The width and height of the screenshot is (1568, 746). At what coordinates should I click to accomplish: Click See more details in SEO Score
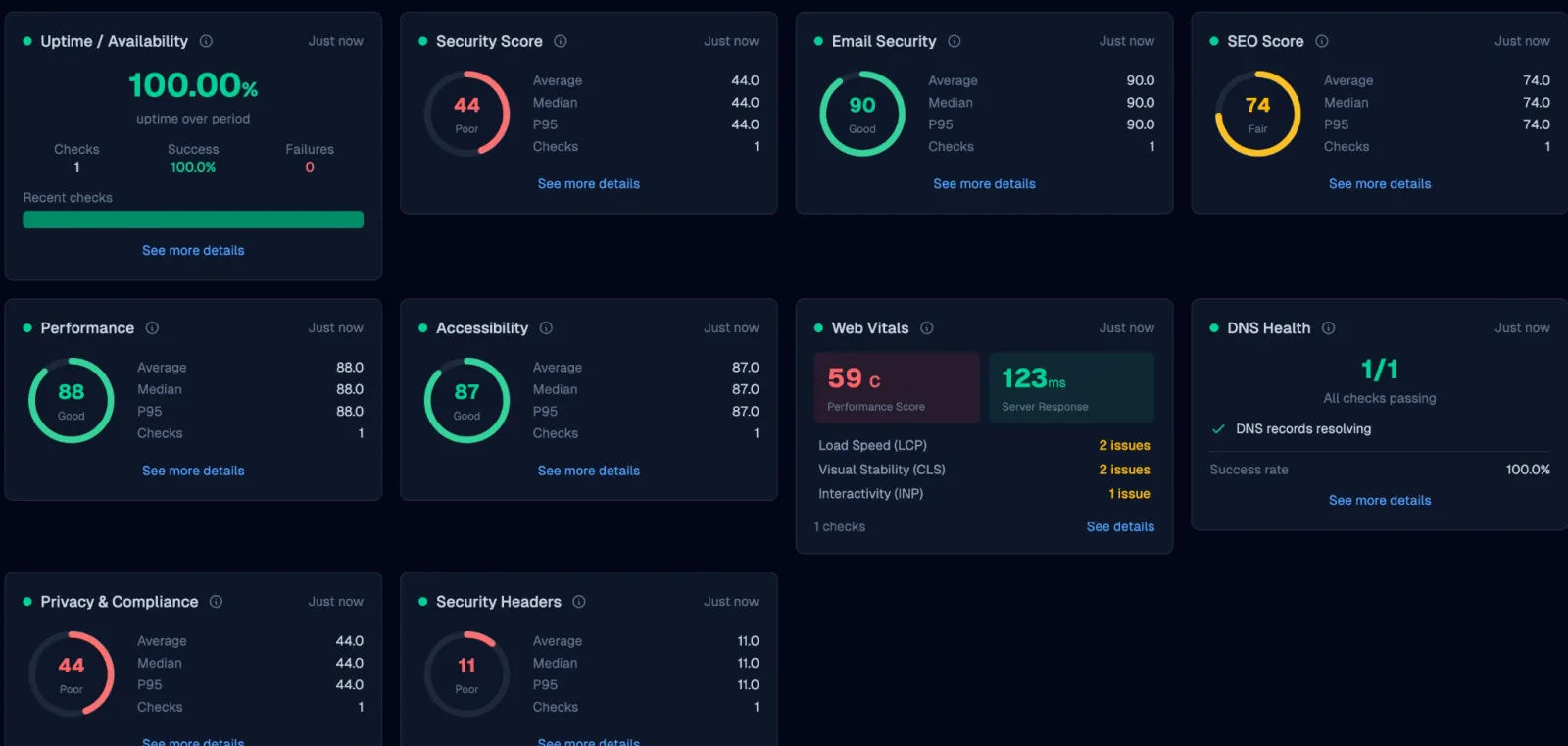pos(1379,184)
